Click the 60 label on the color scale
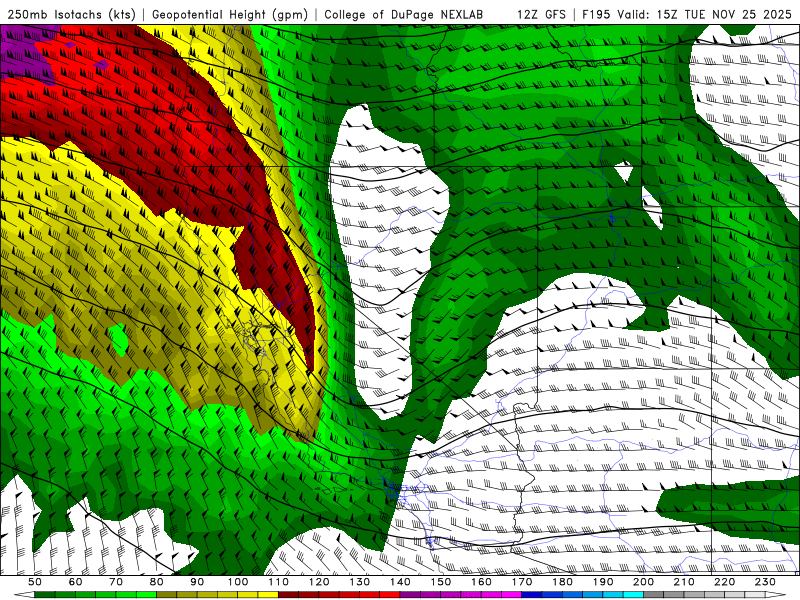800x600 pixels. [x=75, y=582]
